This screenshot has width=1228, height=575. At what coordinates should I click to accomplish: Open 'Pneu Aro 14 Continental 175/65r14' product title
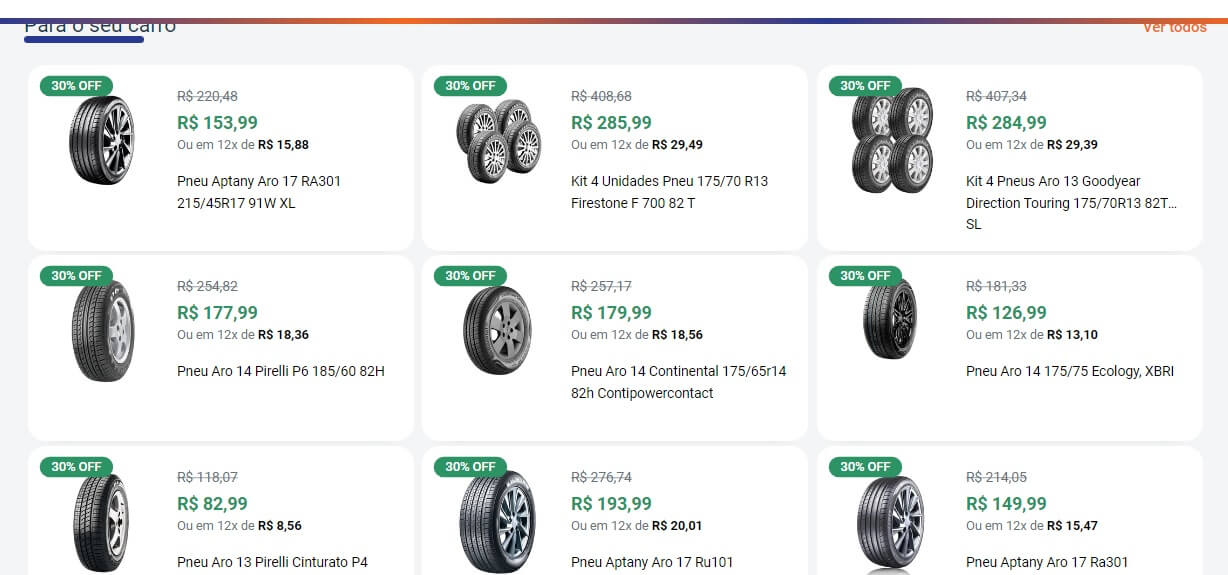point(678,382)
